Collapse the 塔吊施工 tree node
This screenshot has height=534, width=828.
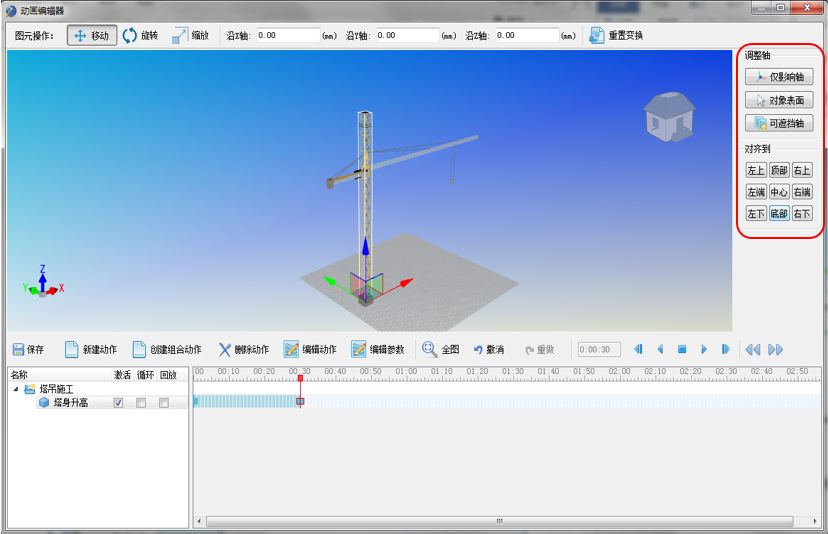(16, 389)
